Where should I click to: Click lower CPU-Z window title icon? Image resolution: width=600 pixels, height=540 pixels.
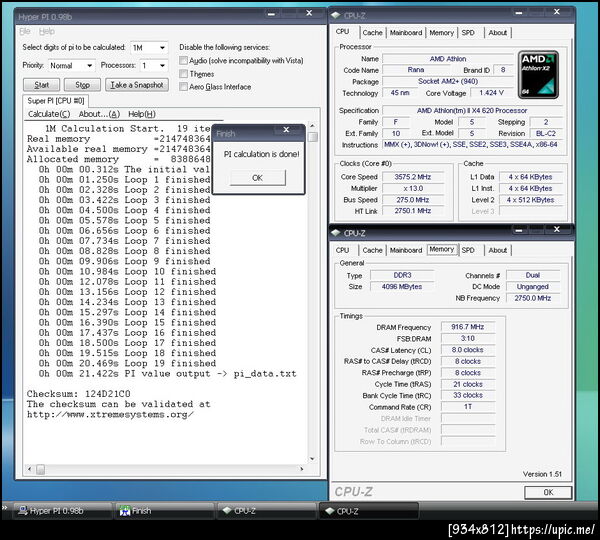[336, 233]
